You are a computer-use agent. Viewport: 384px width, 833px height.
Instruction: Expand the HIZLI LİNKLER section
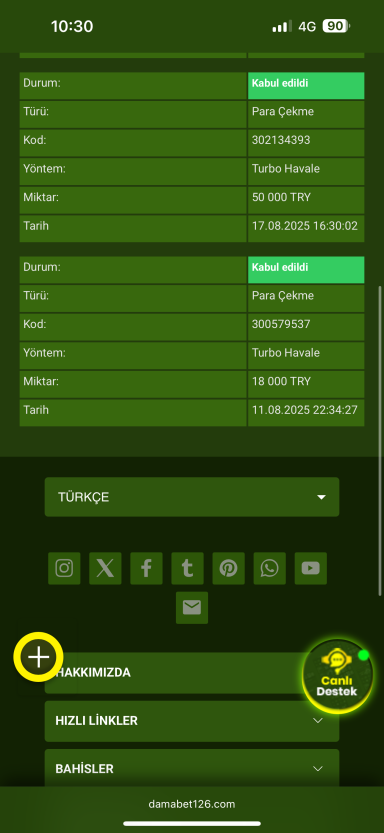click(192, 721)
